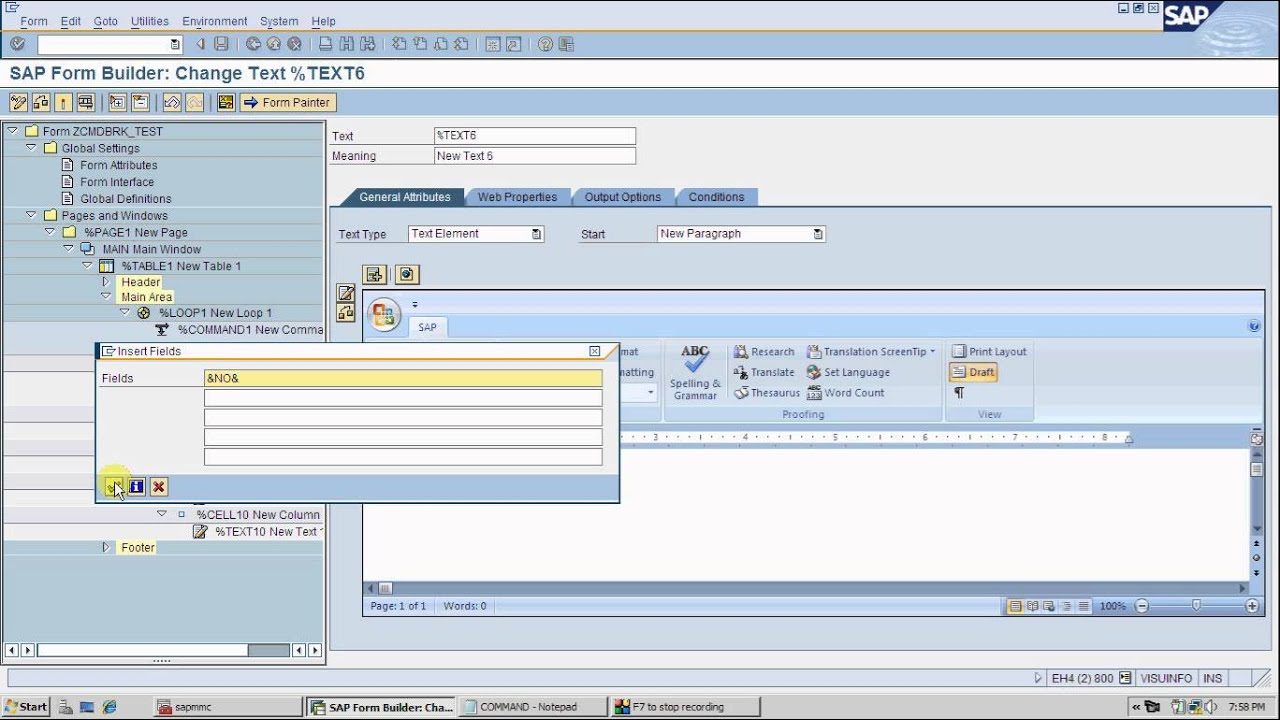Open the Translation ScreenTip dropdown
Image resolution: width=1280 pixels, height=720 pixels.
coord(932,352)
